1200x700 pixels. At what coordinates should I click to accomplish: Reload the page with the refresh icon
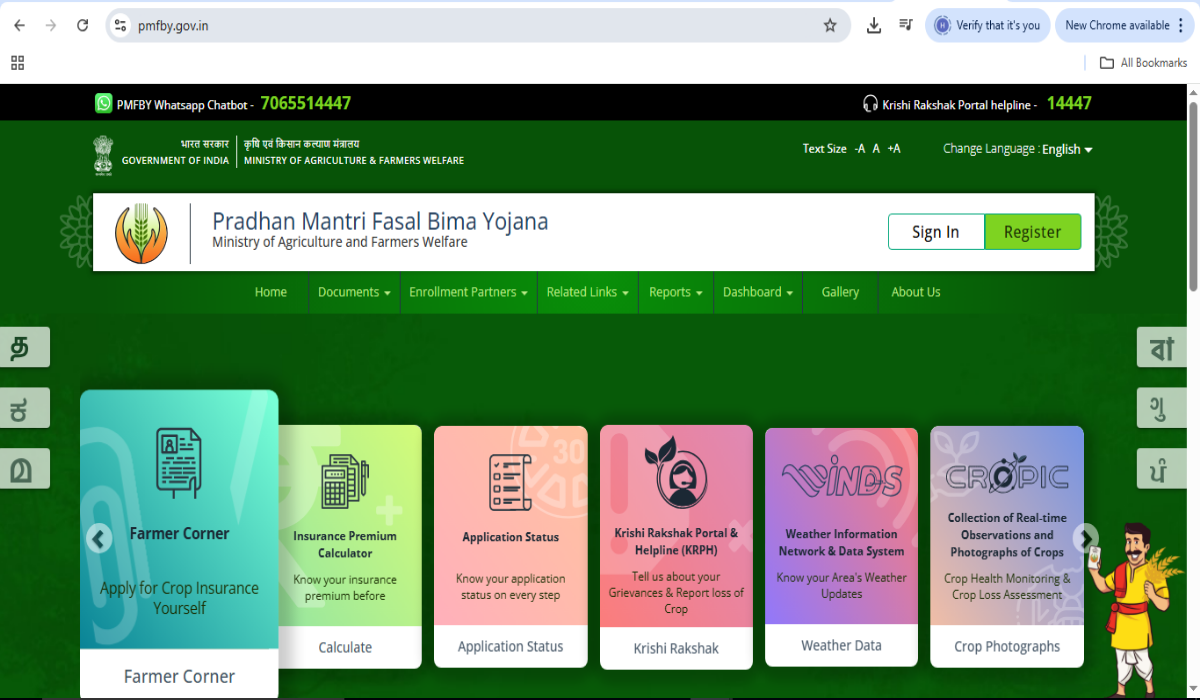point(83,25)
